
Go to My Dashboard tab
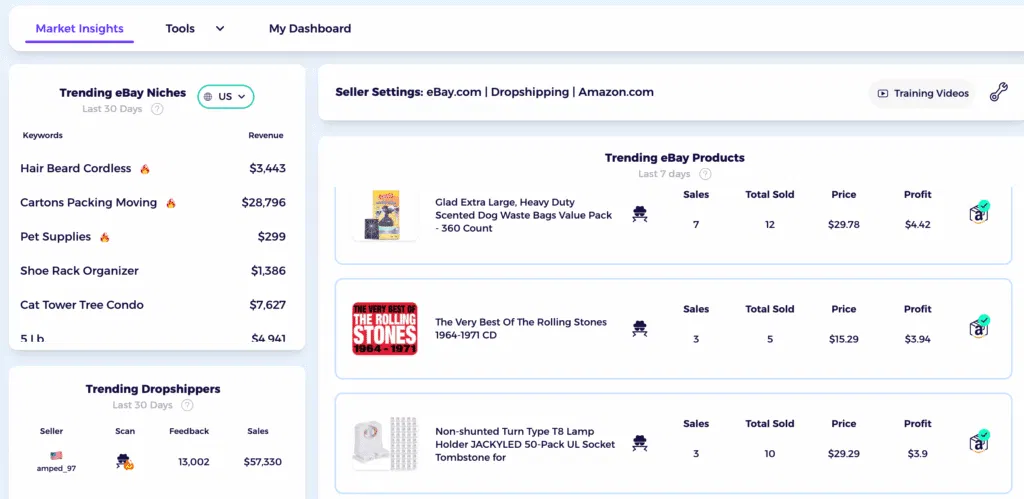[310, 29]
